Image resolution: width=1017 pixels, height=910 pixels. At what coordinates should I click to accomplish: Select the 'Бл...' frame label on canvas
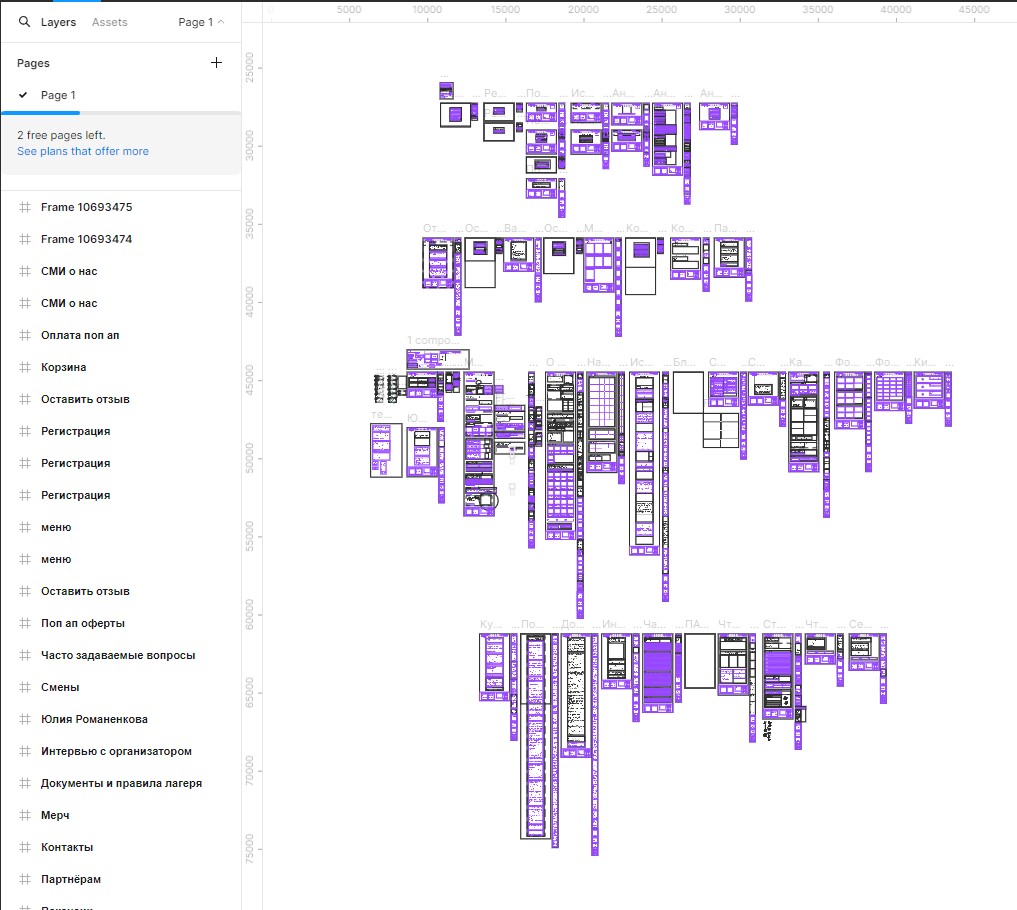[684, 362]
